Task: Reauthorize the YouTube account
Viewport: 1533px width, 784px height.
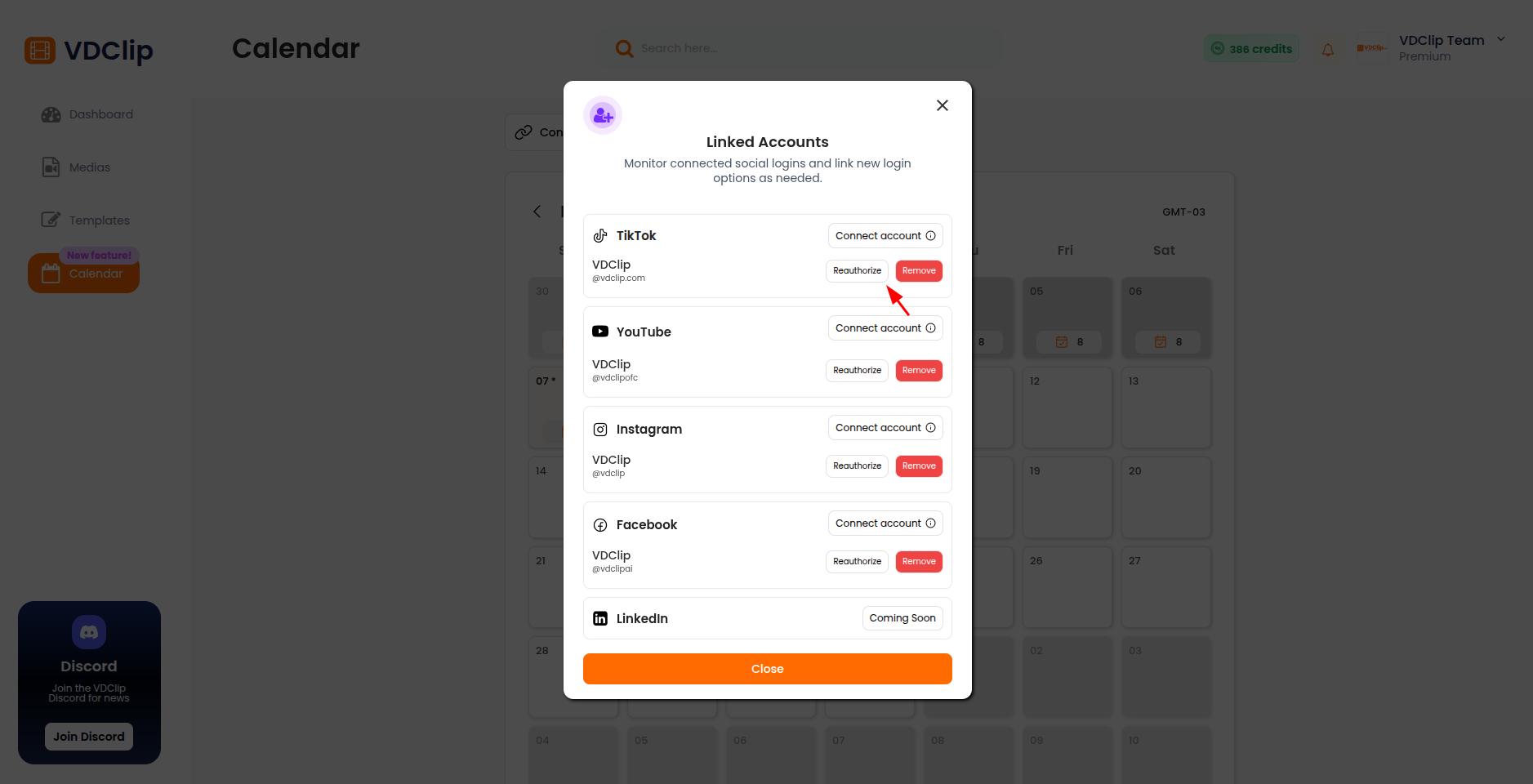Action: tap(856, 370)
